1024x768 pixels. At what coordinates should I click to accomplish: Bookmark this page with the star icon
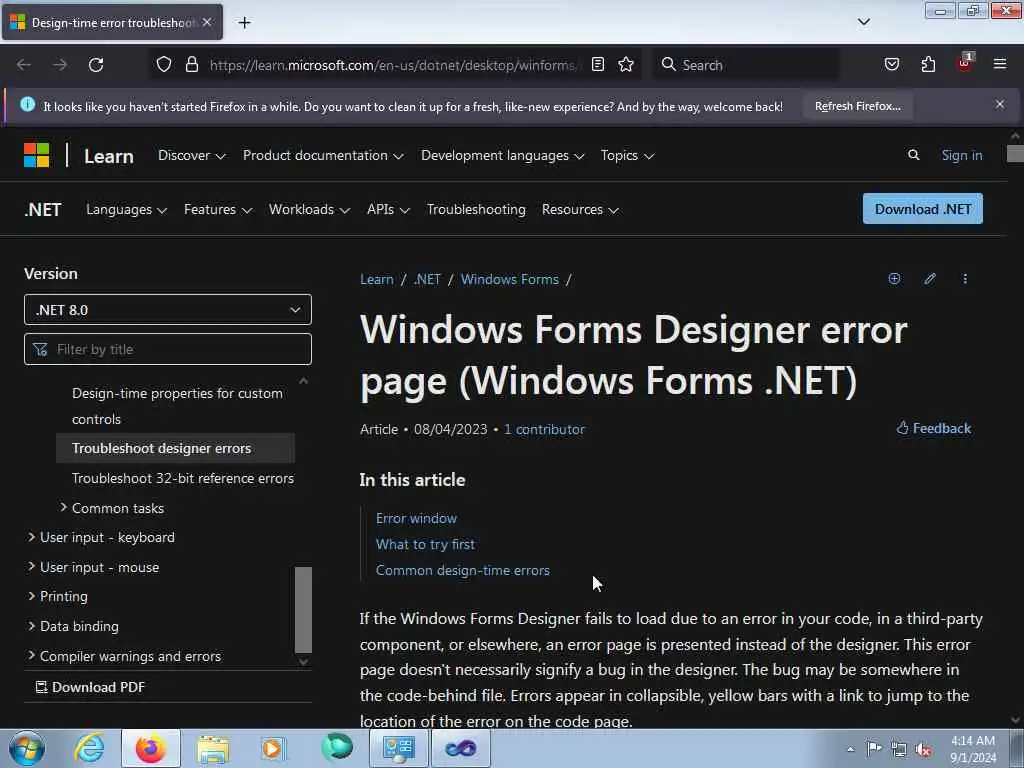click(626, 64)
